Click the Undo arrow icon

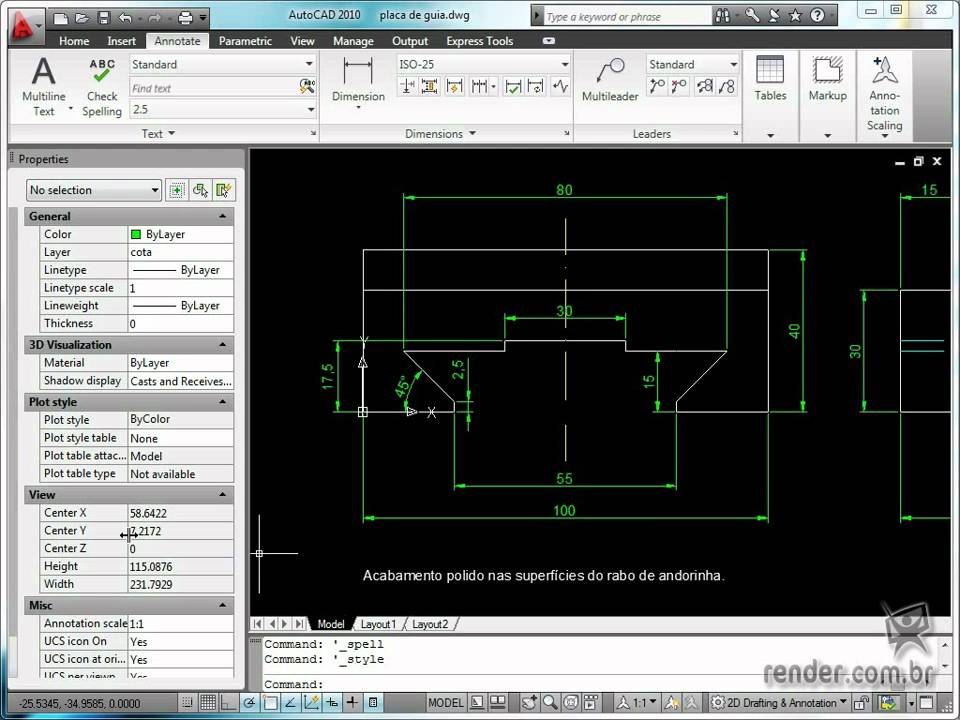pyautogui.click(x=125, y=18)
